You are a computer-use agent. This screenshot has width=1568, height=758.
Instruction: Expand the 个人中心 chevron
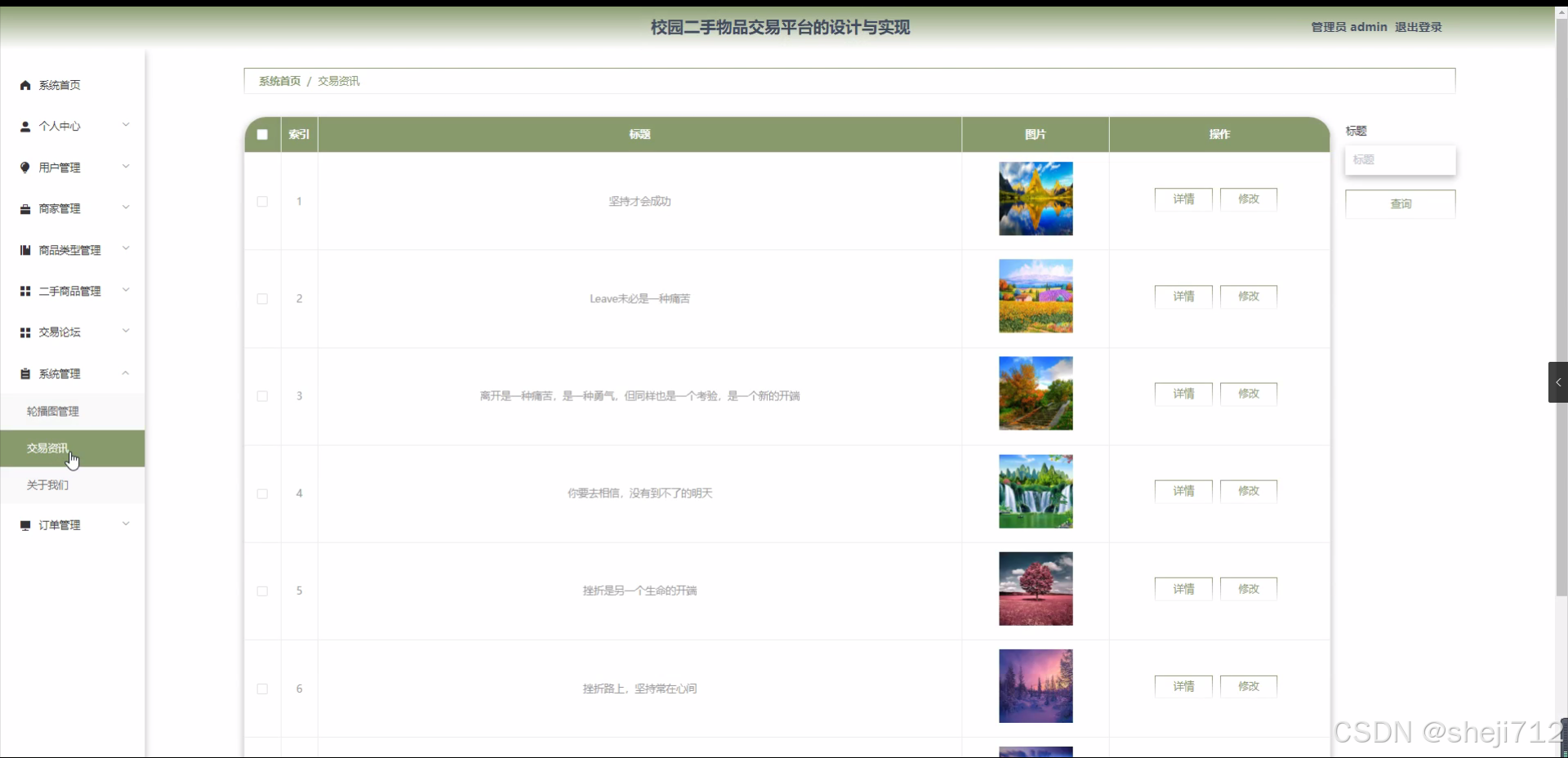[126, 125]
